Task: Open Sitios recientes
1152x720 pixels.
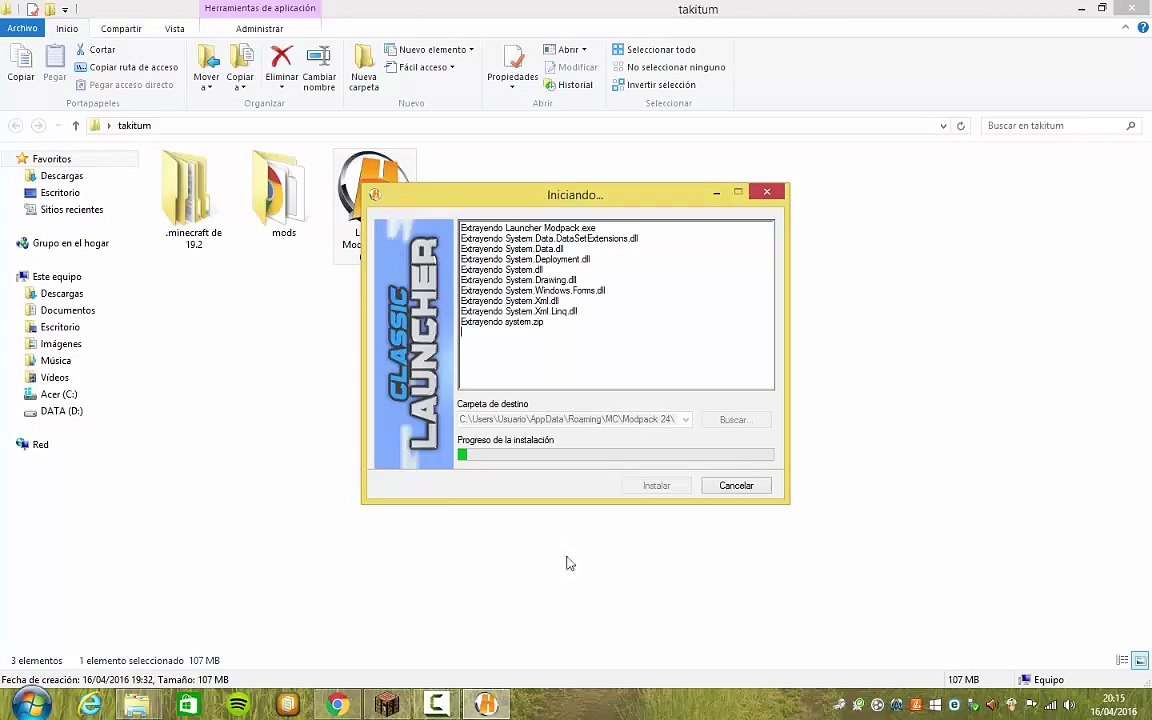Action: [71, 209]
